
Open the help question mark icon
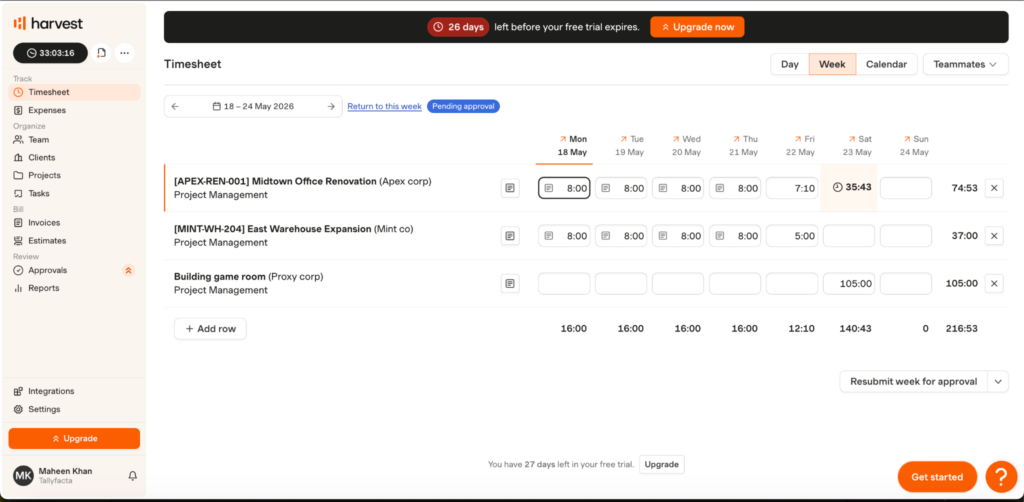[1001, 477]
